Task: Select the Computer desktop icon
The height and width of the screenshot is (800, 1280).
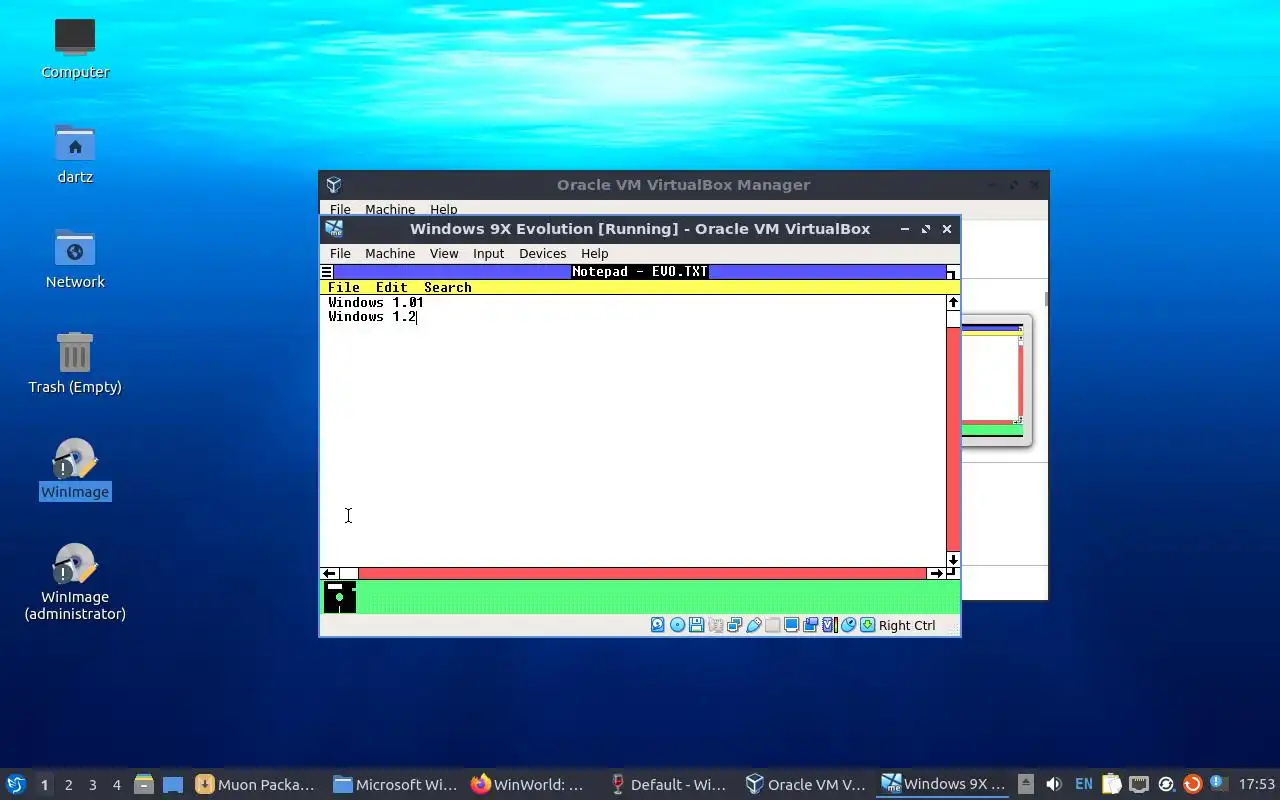Action: coord(75,49)
